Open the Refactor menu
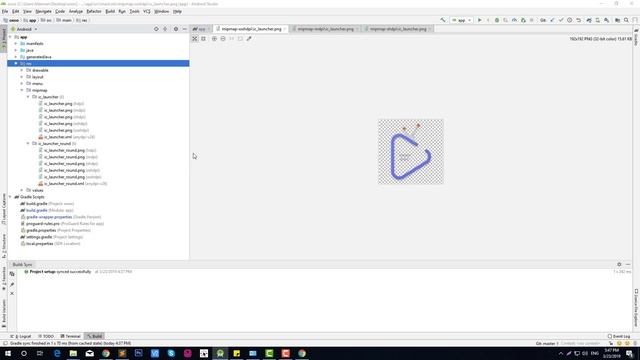This screenshot has width=640, height=360. click(x=94, y=11)
